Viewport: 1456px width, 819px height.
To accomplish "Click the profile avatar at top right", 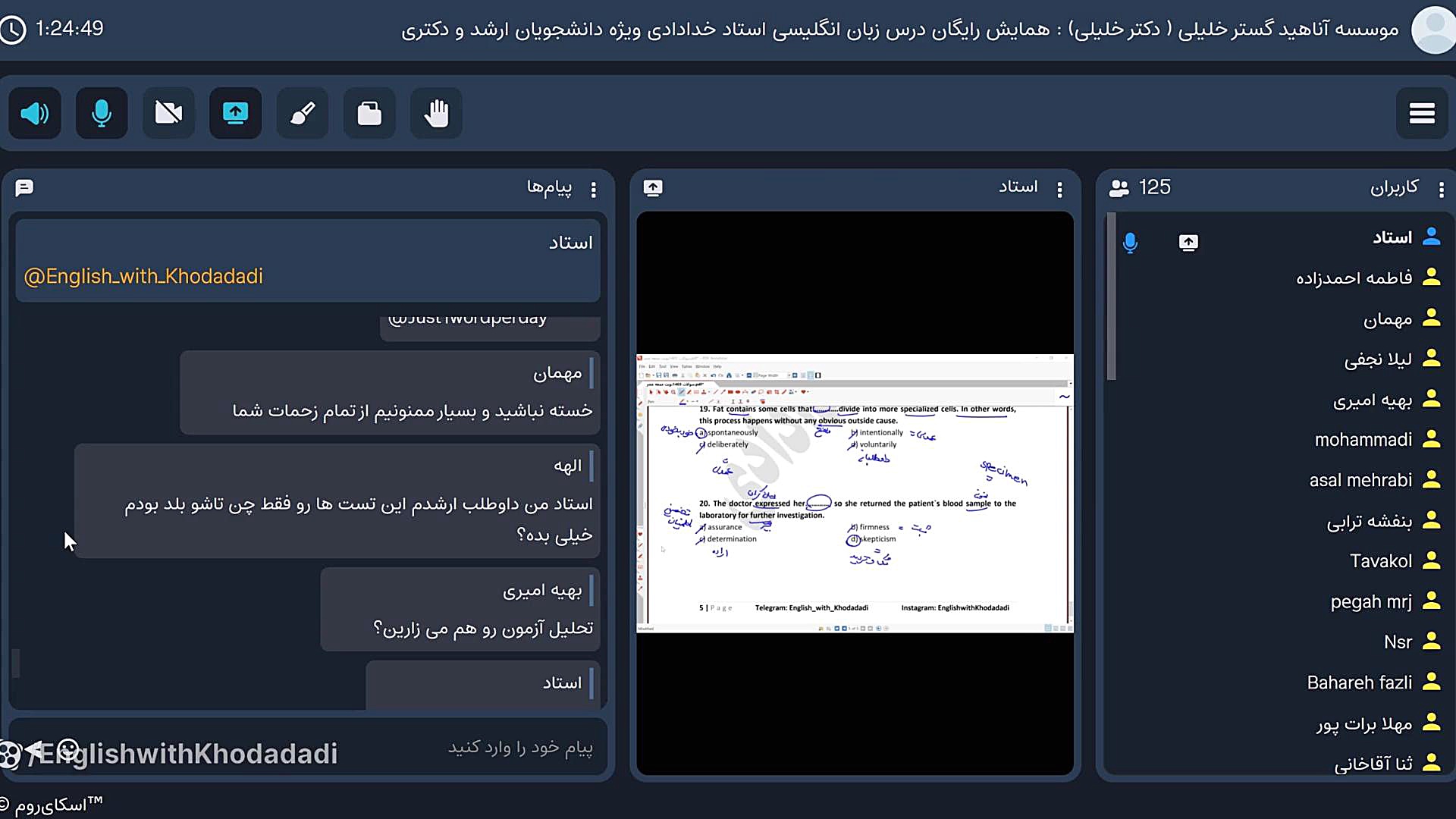I will (x=1433, y=30).
